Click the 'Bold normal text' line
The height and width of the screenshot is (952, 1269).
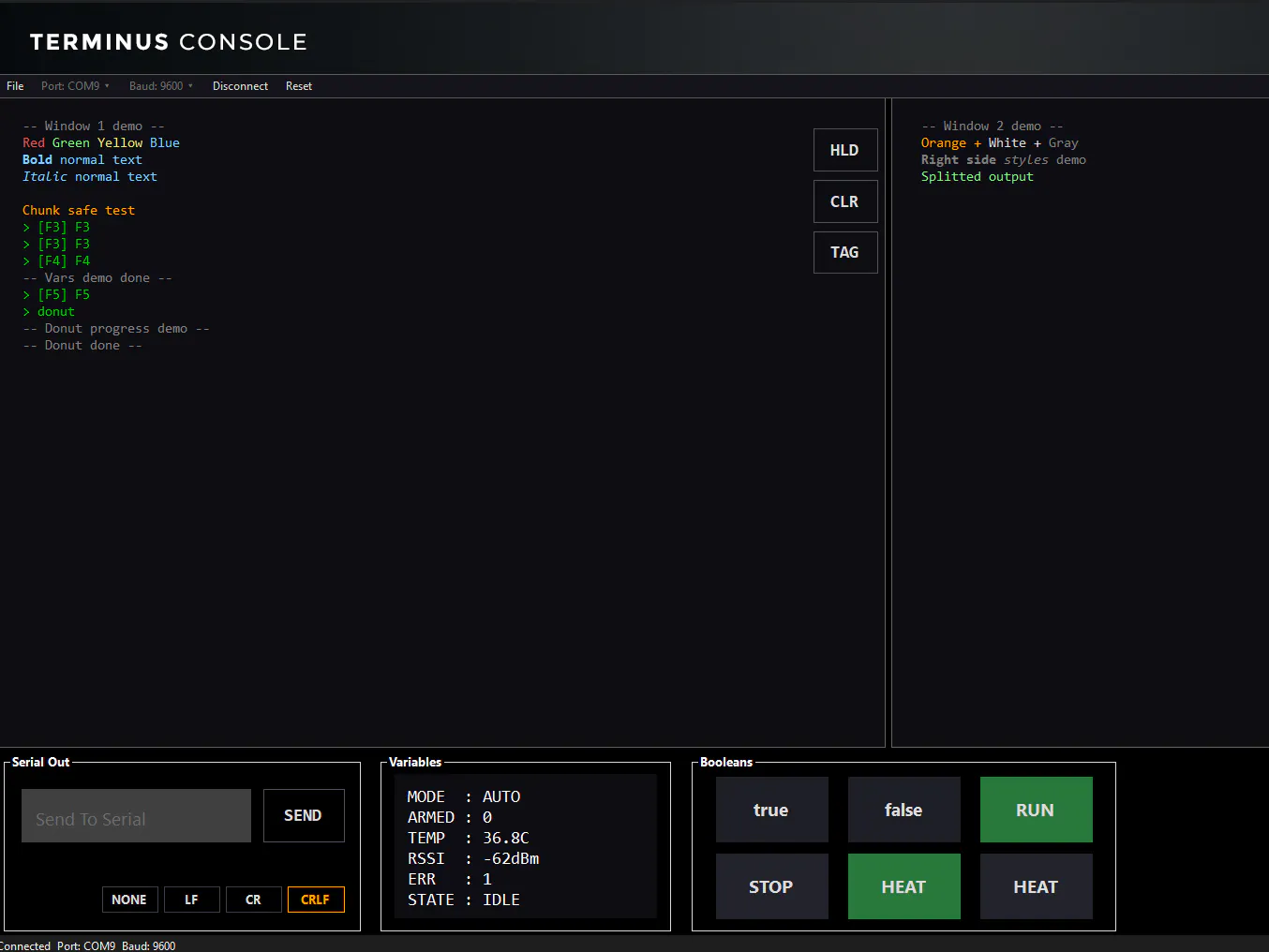click(x=82, y=160)
